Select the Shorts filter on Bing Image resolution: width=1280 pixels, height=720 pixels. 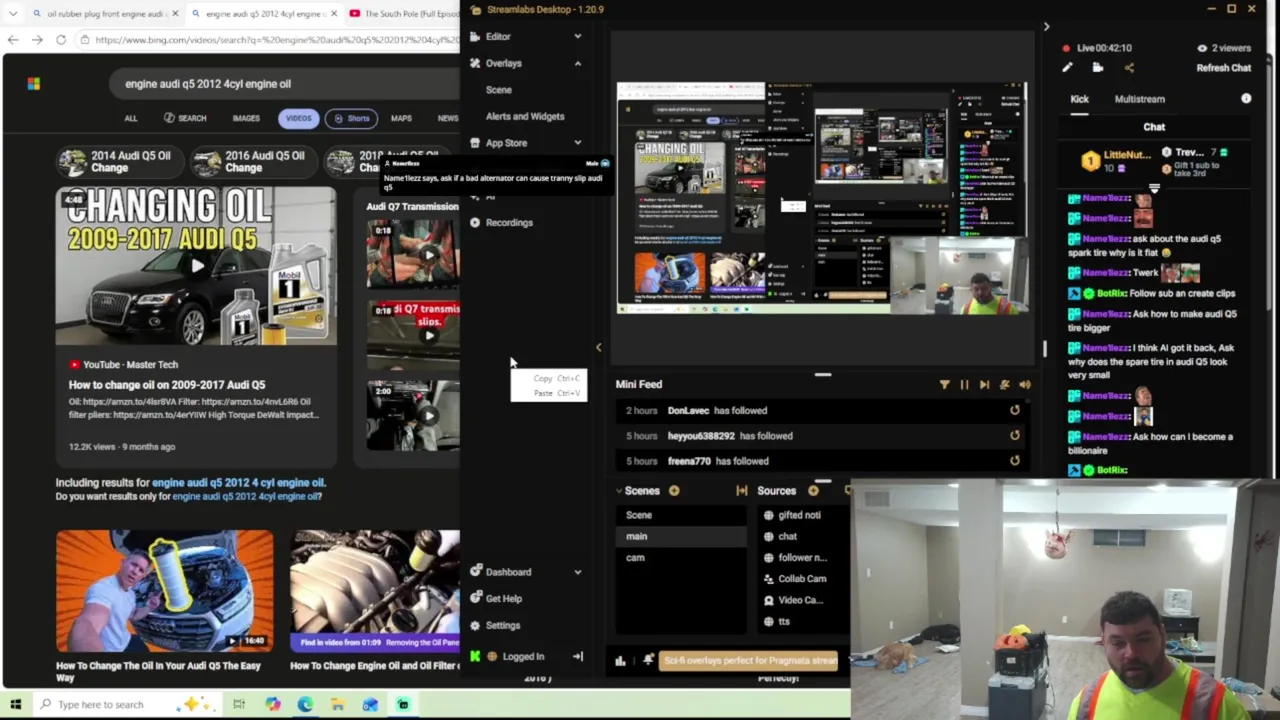(352, 118)
